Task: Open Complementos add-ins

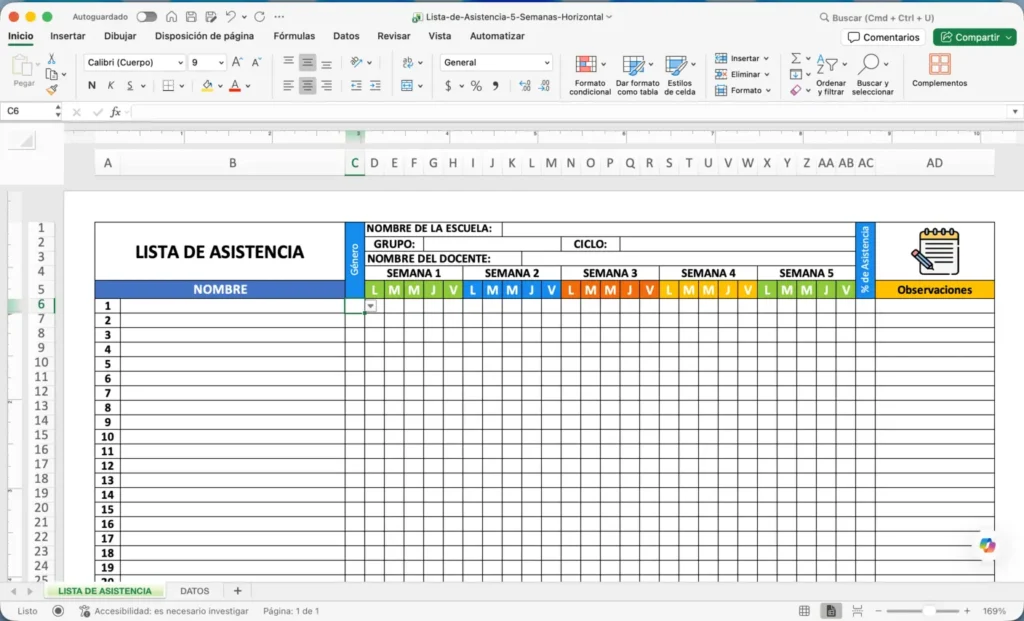Action: (x=939, y=70)
